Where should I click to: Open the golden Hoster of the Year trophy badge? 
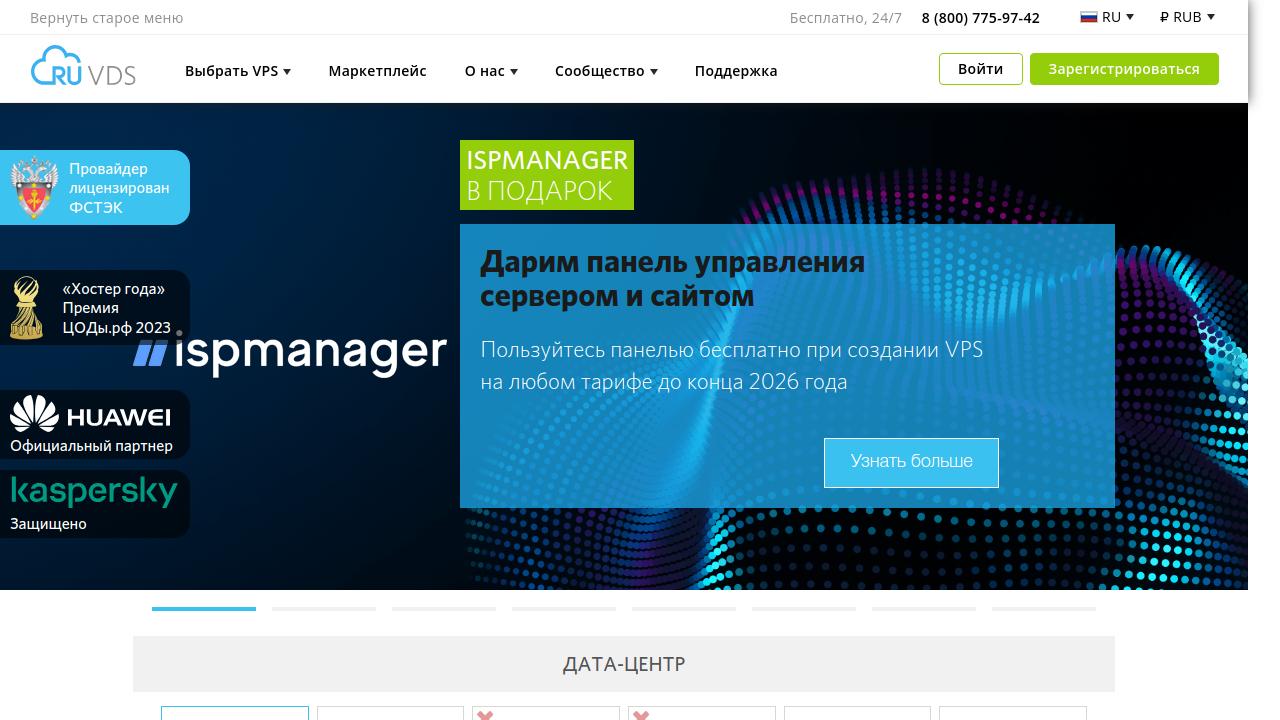27,308
